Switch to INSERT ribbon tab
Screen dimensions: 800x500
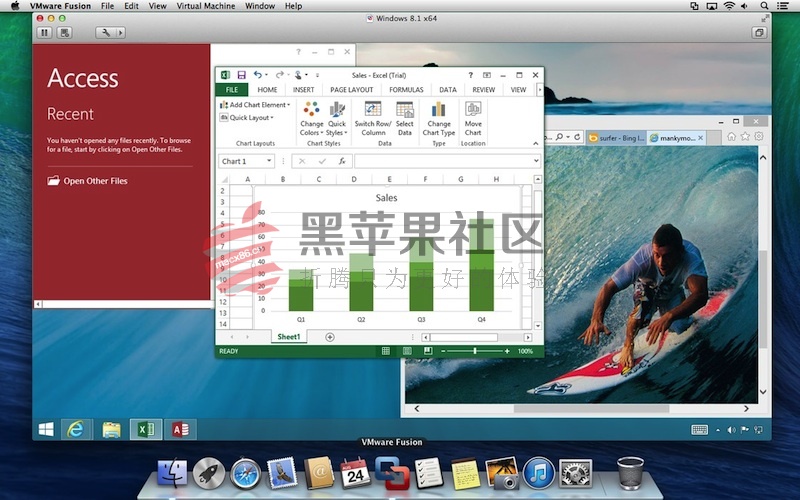304,89
